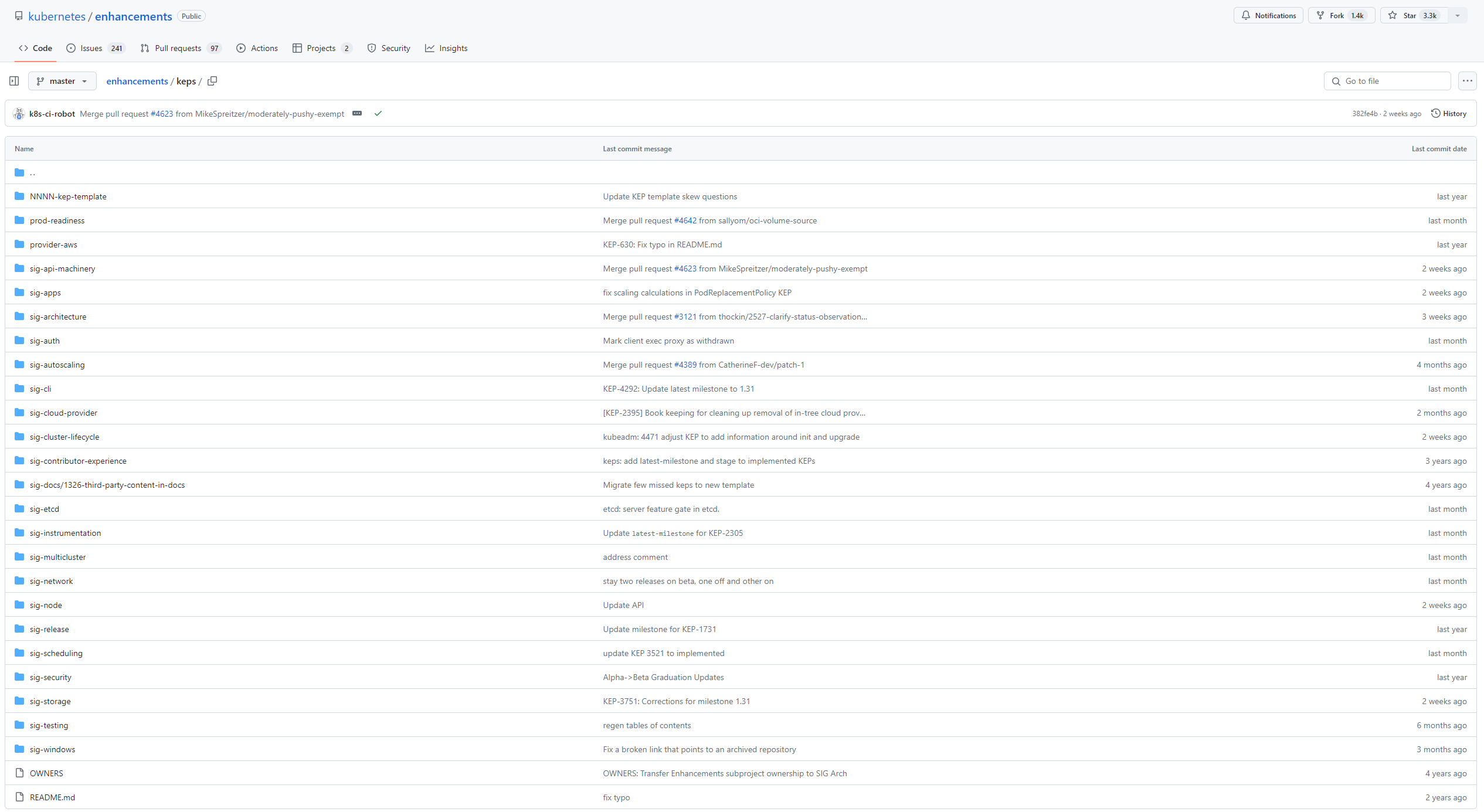1484x812 pixels.
Task: Open 'Update KEP template skew questions' commit
Action: (x=670, y=196)
